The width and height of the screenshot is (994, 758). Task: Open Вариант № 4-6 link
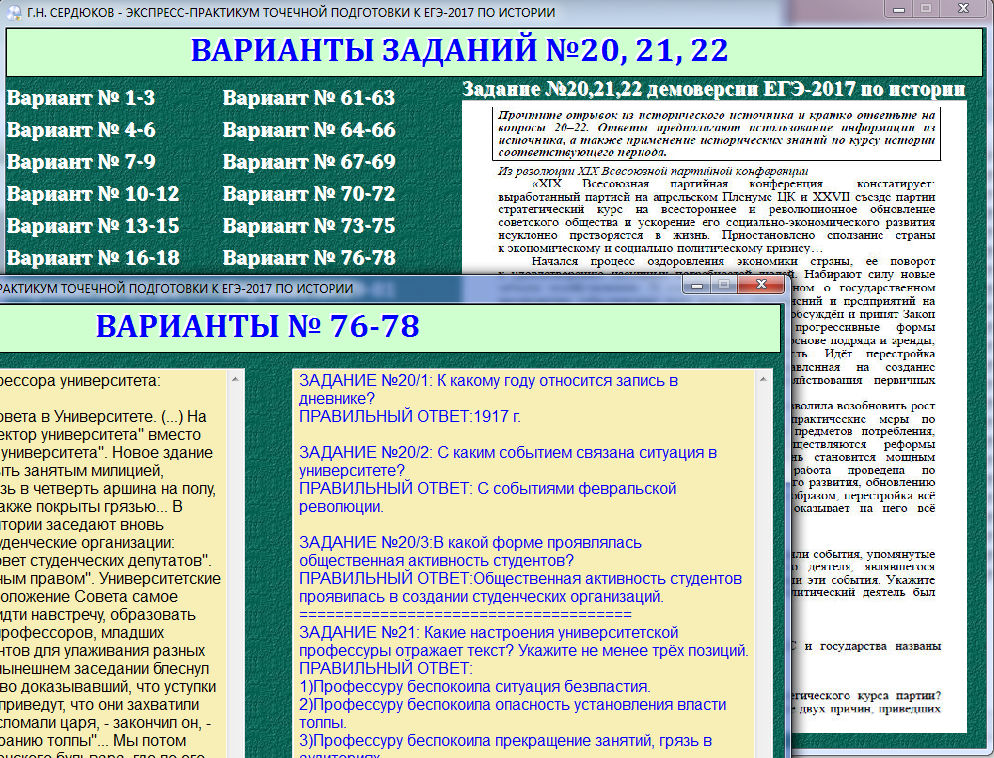pos(81,130)
